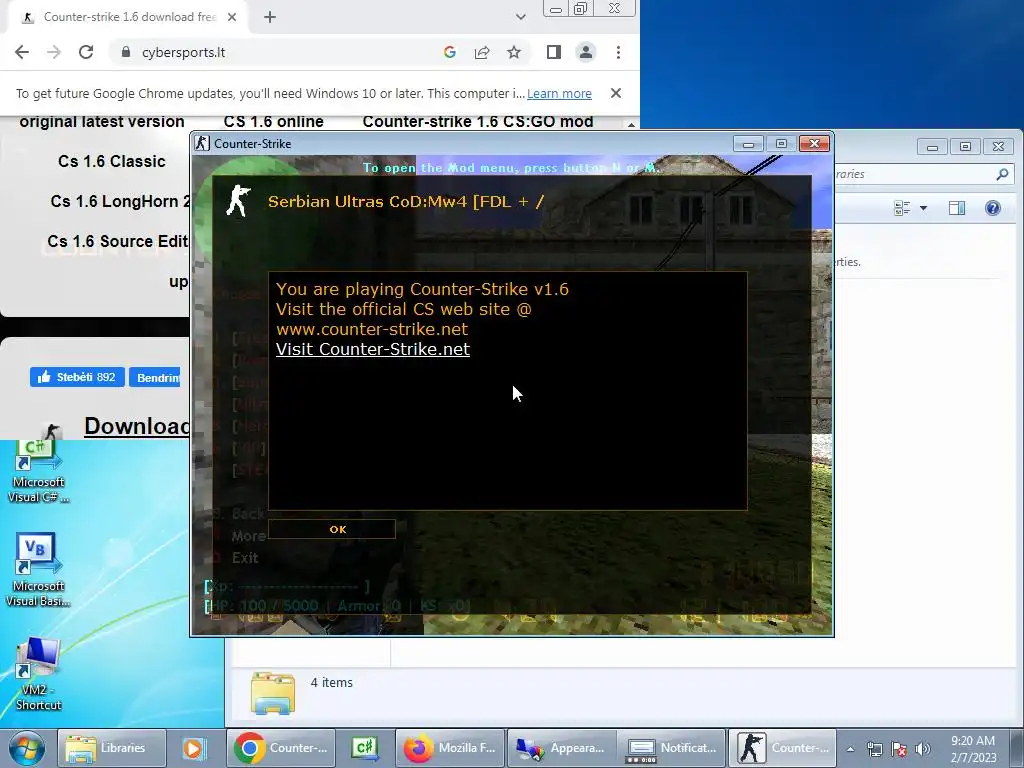Dismiss the Chrome update notice

click(615, 93)
